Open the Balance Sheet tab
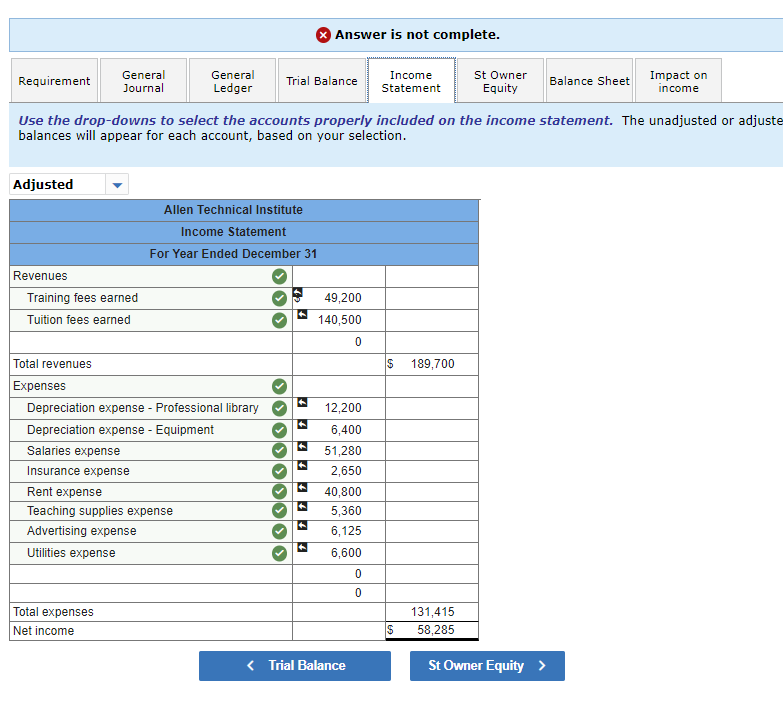 tap(589, 81)
